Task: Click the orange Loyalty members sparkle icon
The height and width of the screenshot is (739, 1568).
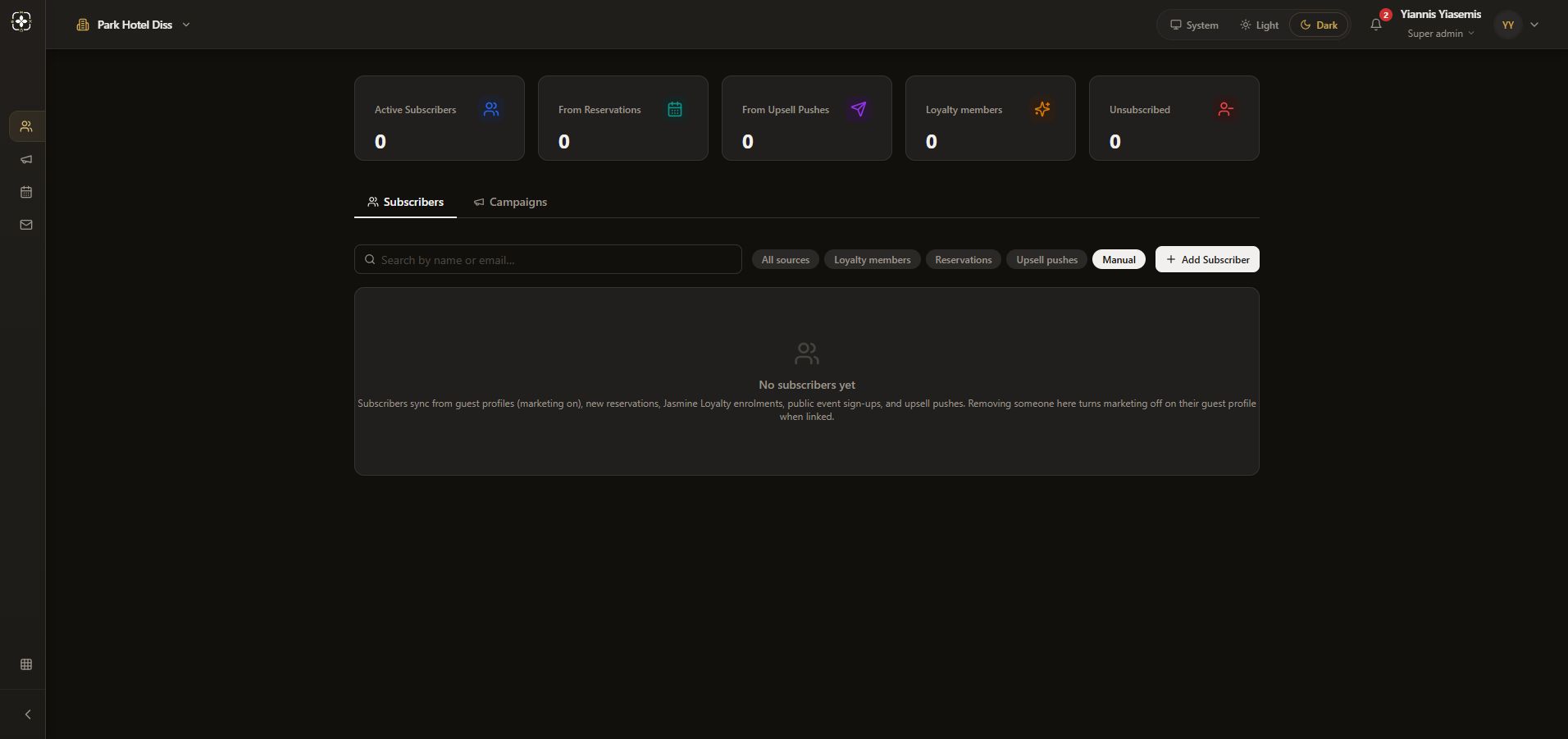Action: (x=1042, y=109)
